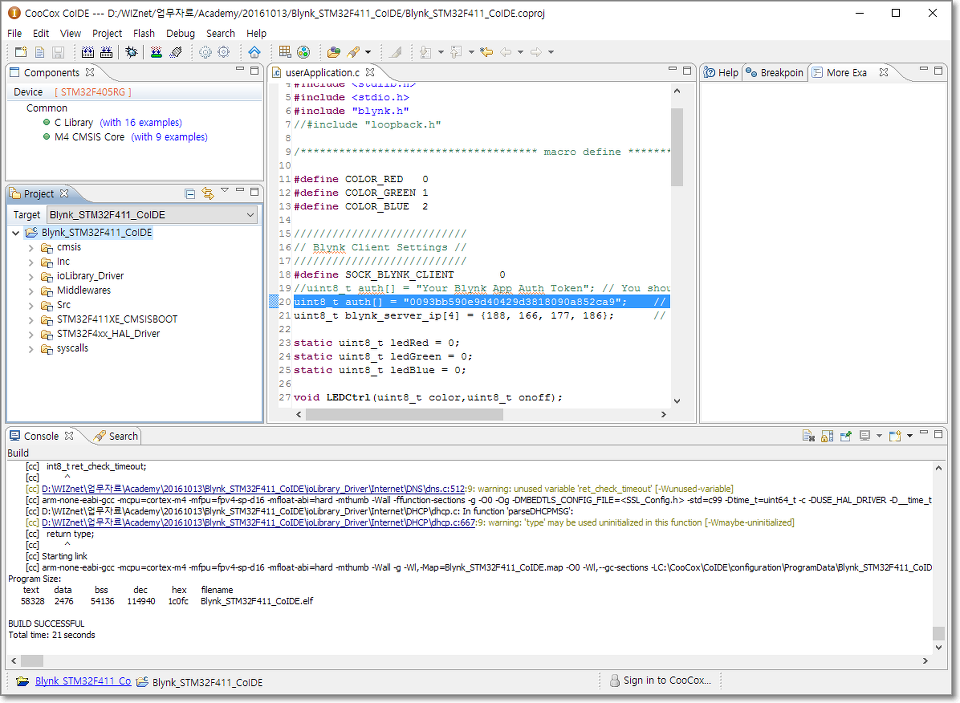The width and height of the screenshot is (960, 703).
Task: Expand the Src folder
Action: (x=31, y=306)
